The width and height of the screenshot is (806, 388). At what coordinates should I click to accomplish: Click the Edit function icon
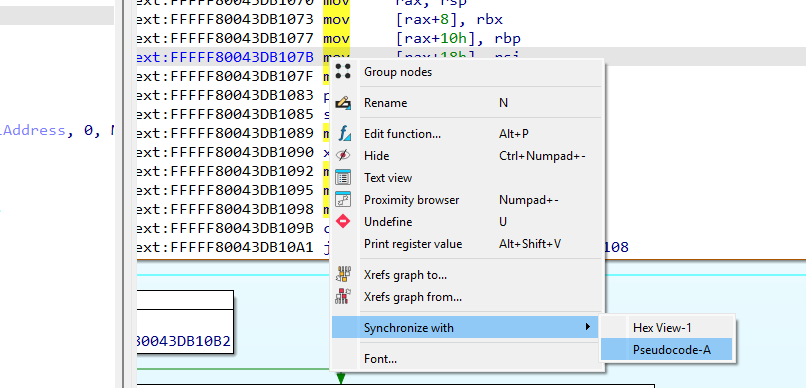[x=343, y=134]
